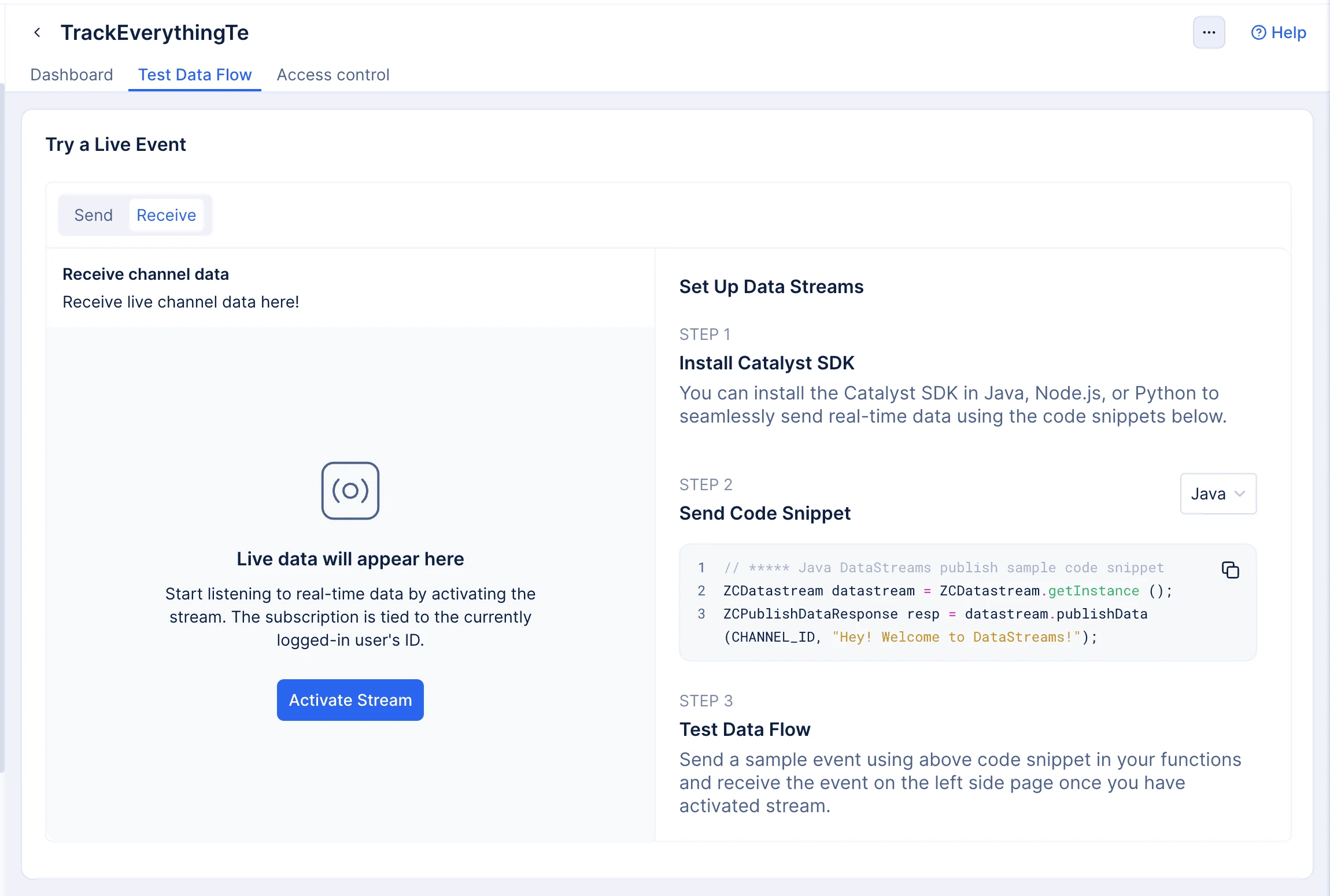Click the TrackEverythingTe title

click(154, 32)
